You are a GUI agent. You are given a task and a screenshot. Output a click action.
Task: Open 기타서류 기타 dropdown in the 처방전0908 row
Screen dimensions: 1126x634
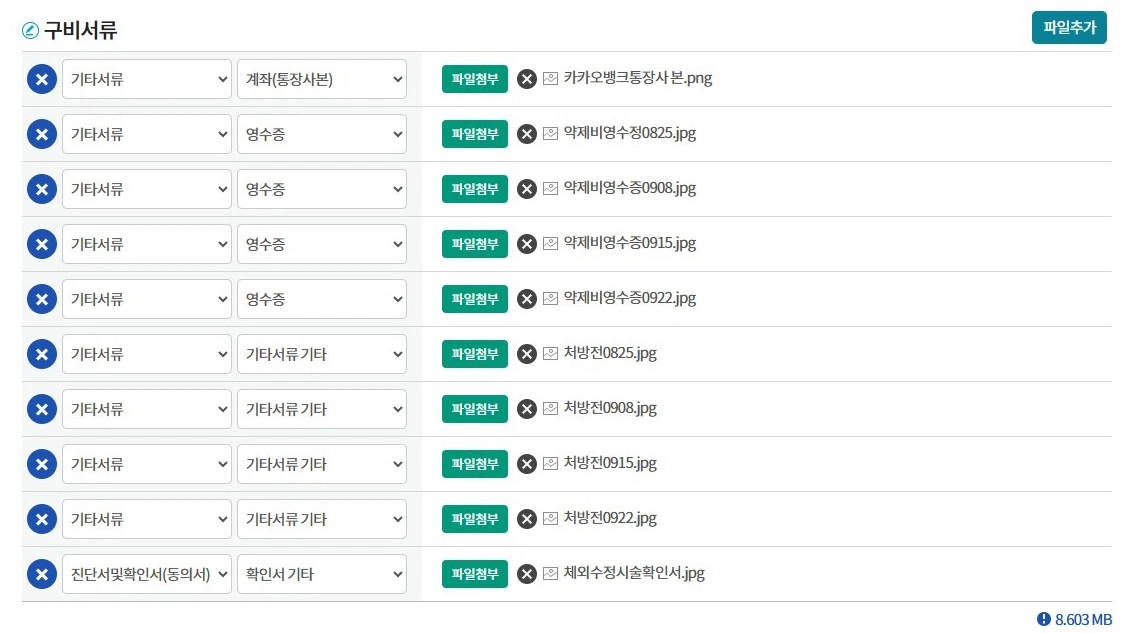click(x=321, y=408)
